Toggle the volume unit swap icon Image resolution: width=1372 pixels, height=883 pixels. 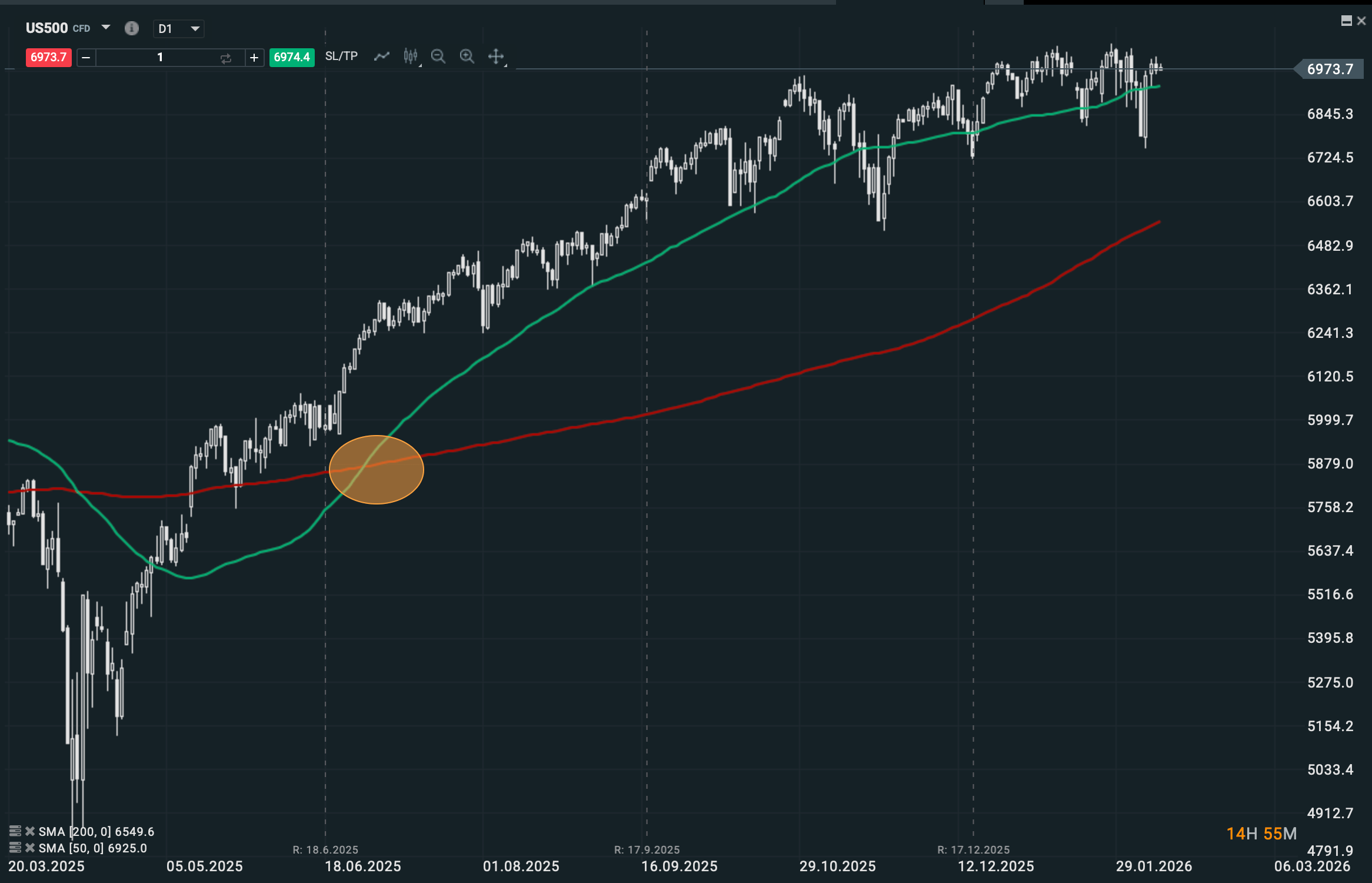point(226,58)
